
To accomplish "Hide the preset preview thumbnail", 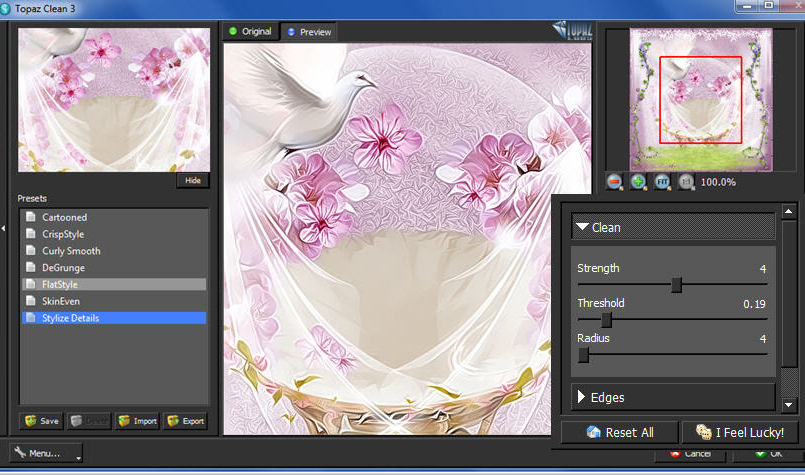I will 193,180.
